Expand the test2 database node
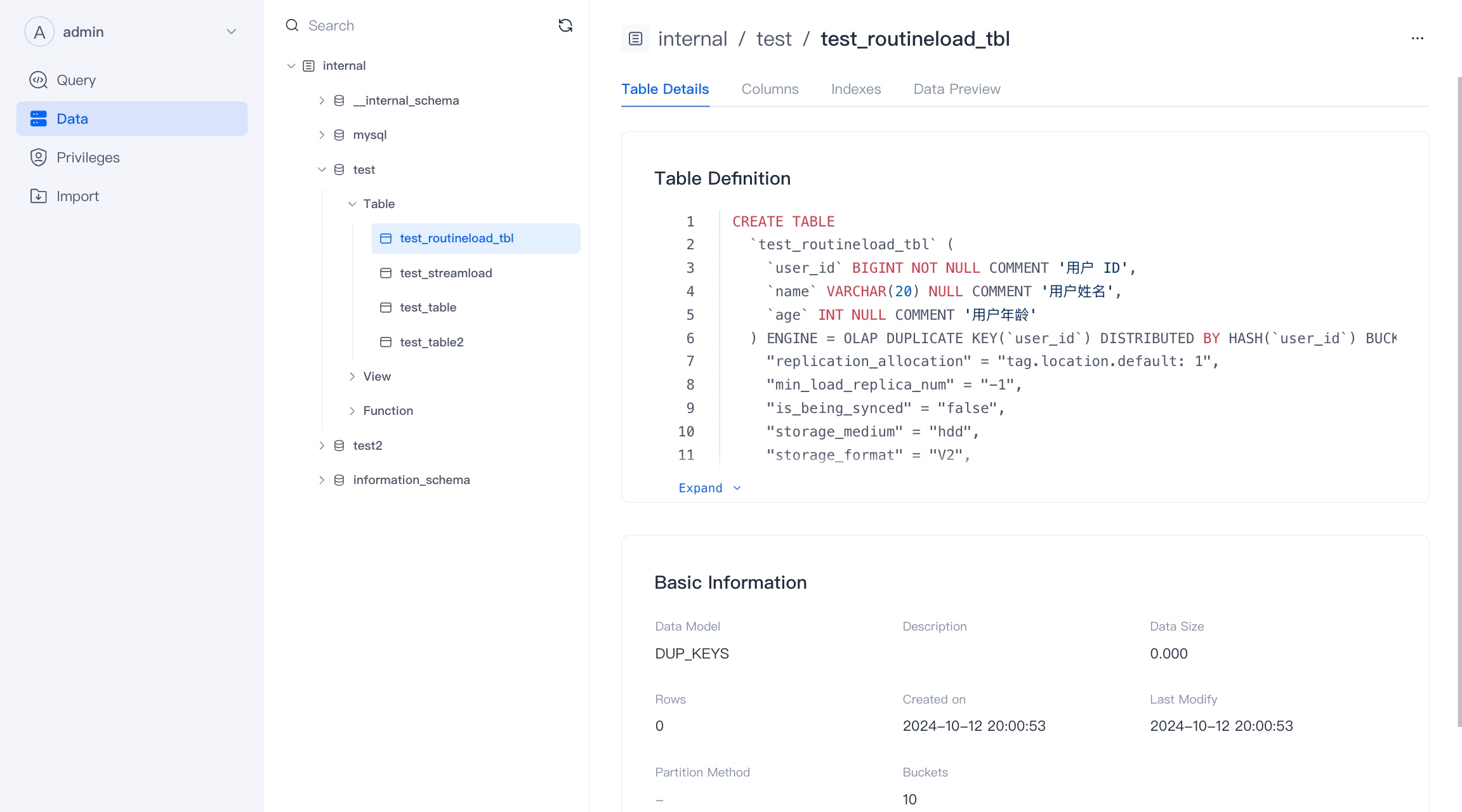Screen dimensions: 1462x812 (x=322, y=445)
